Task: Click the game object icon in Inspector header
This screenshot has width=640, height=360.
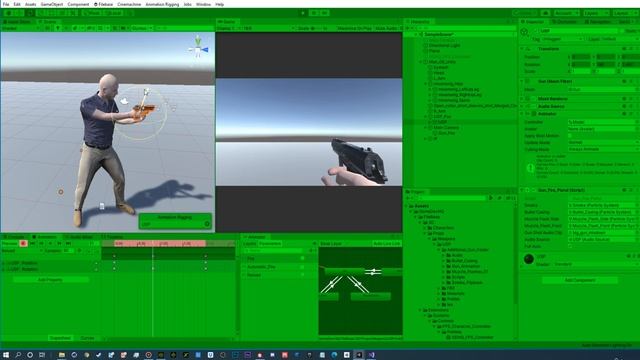Action: tap(525, 32)
